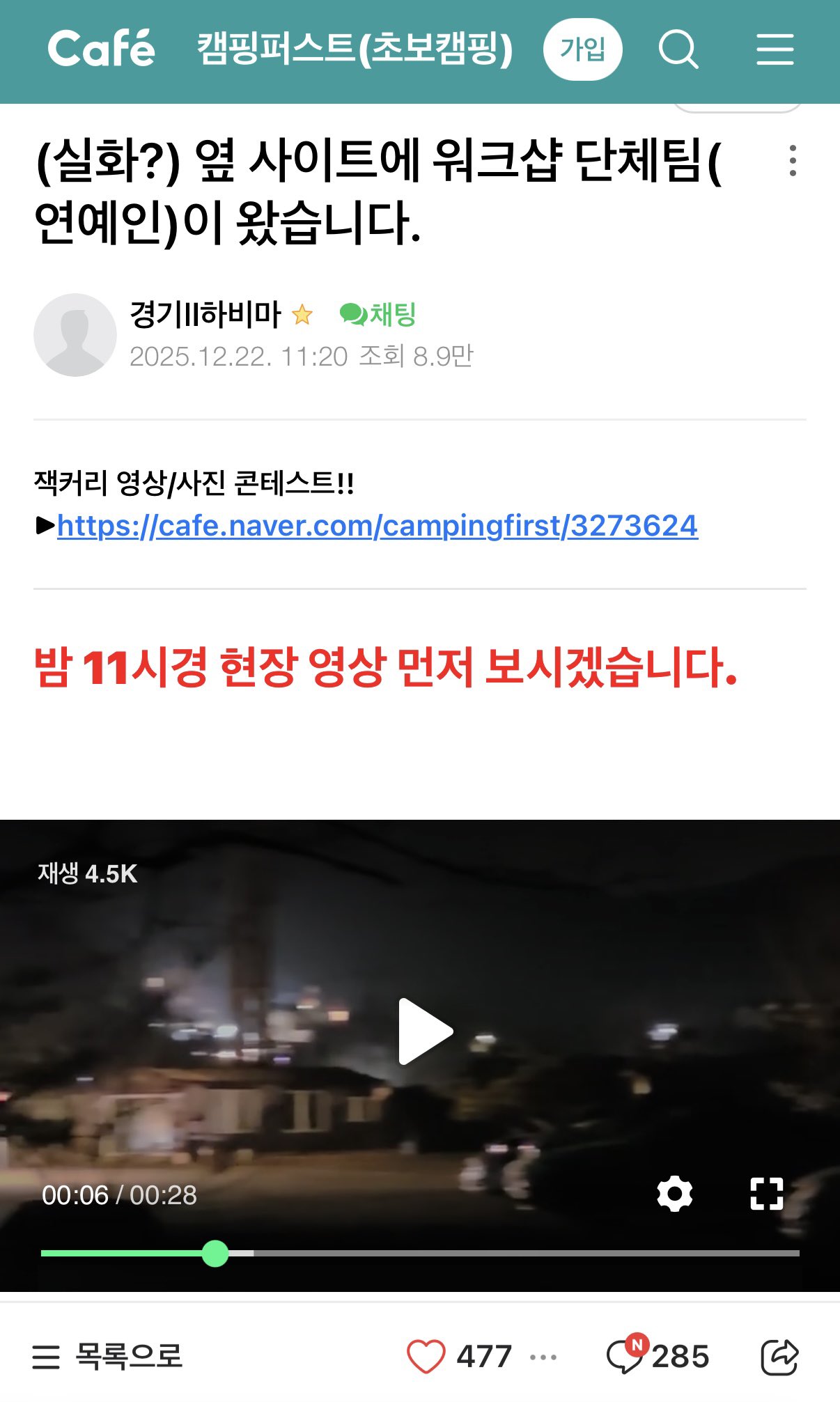Tap the share arrow icon
The height and width of the screenshot is (1402, 840).
[x=779, y=1356]
